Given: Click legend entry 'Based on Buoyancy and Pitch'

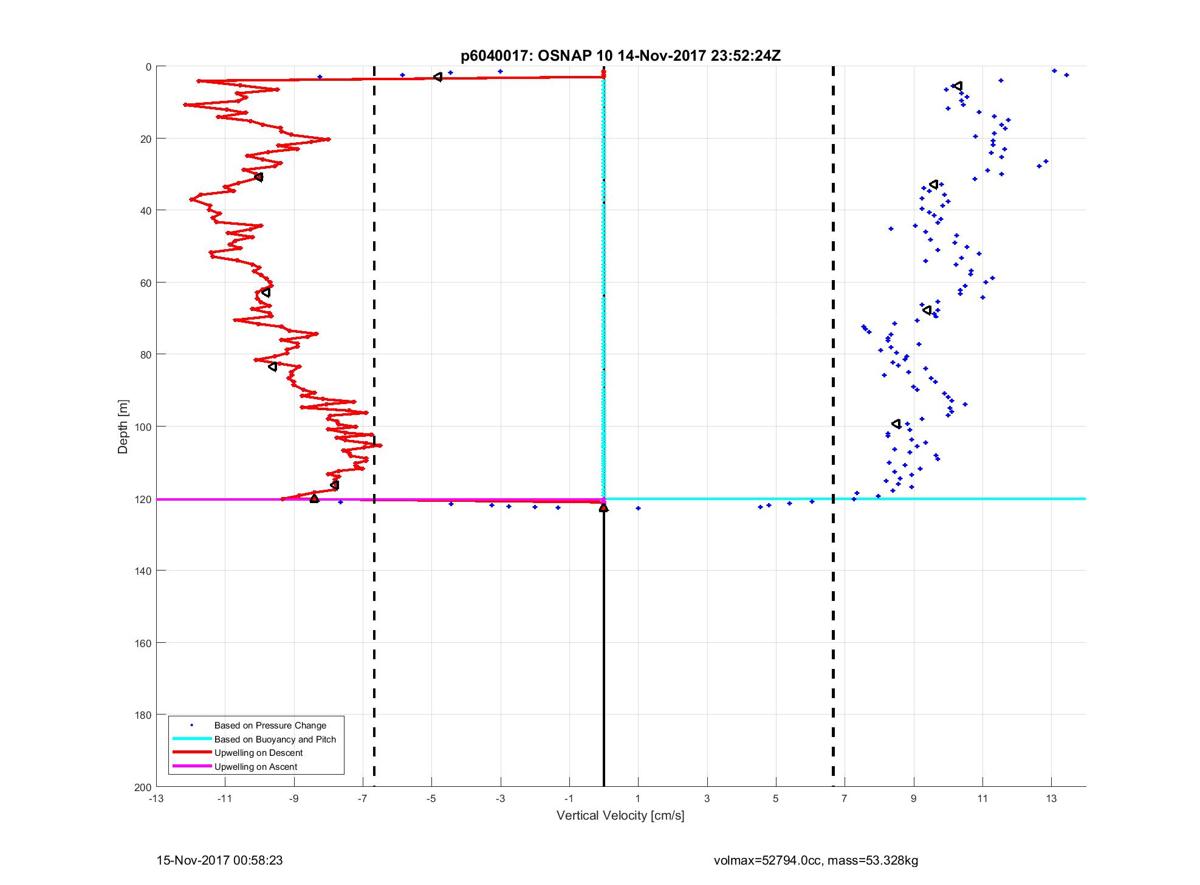Looking at the screenshot, I should (275, 738).
